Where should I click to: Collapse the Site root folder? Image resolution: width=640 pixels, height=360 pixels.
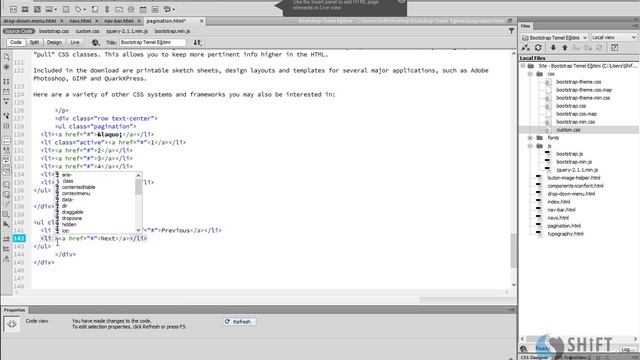point(523,66)
